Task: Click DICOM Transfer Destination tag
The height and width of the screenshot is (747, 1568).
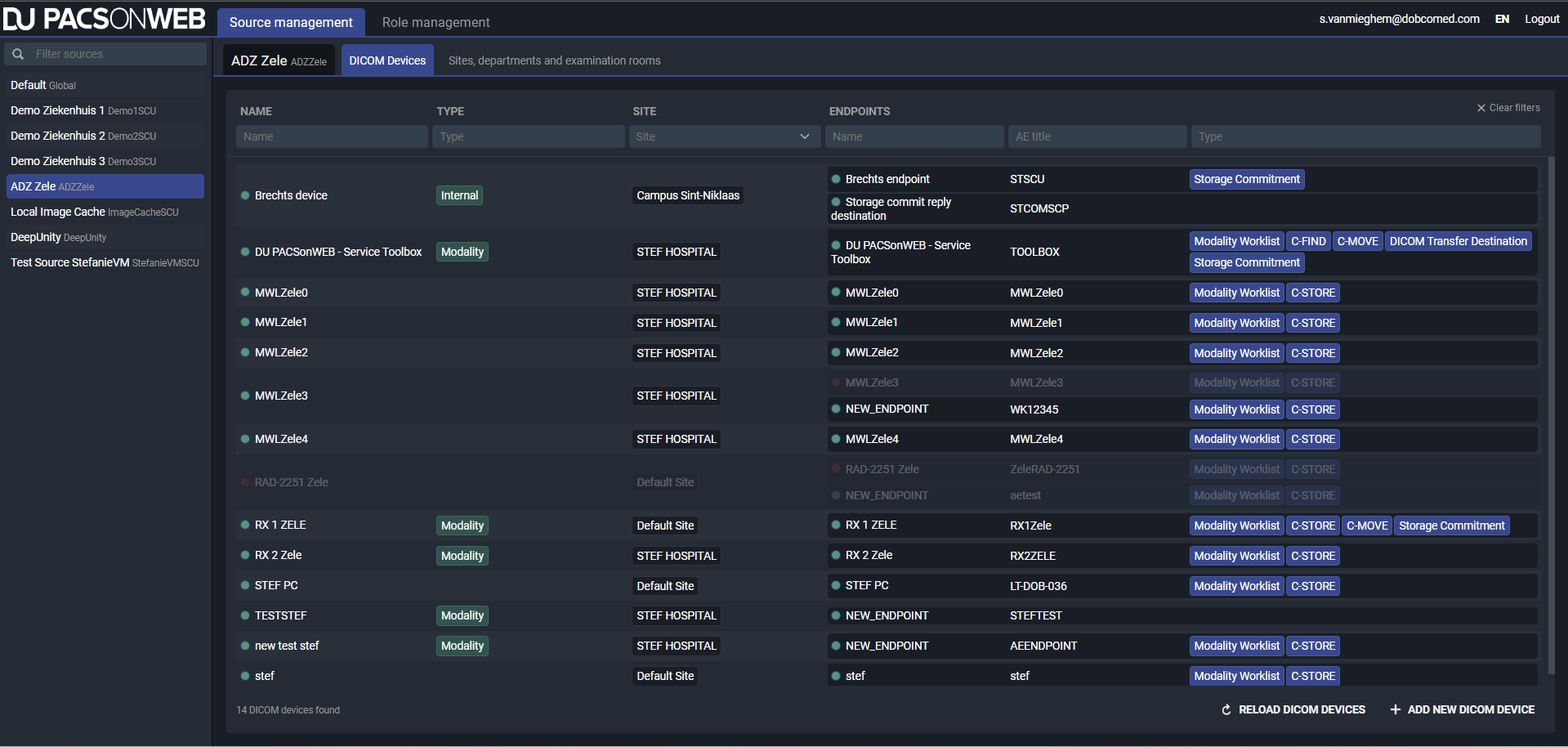Action: click(1458, 241)
